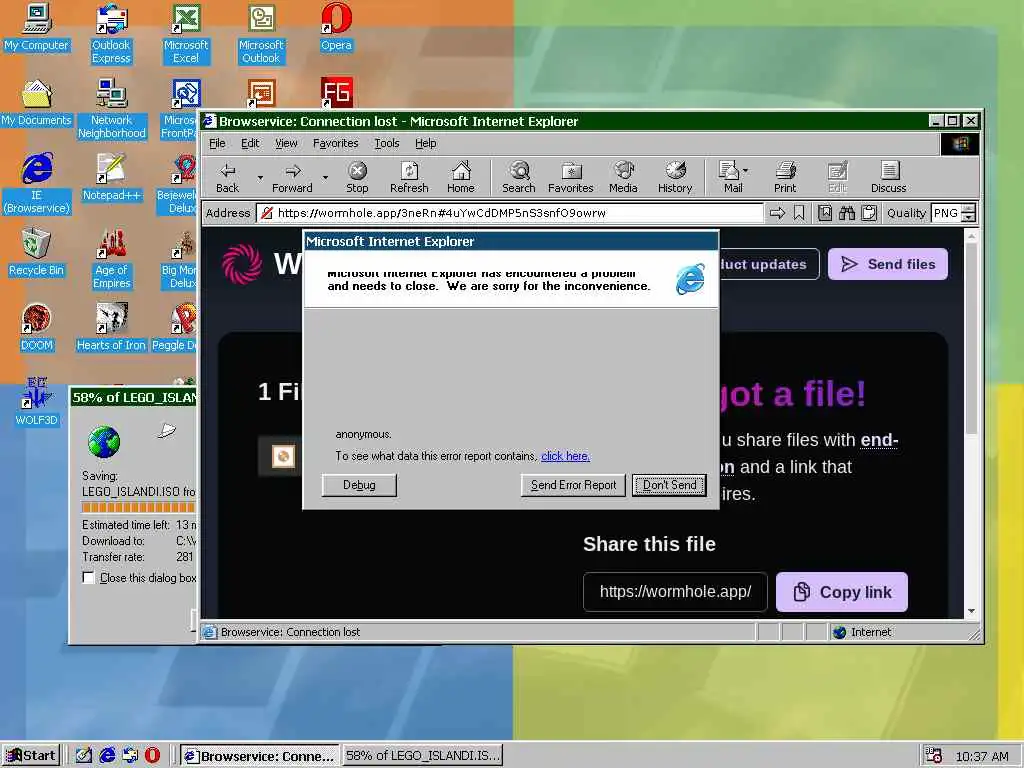Click the Copy link button

pyautogui.click(x=842, y=592)
